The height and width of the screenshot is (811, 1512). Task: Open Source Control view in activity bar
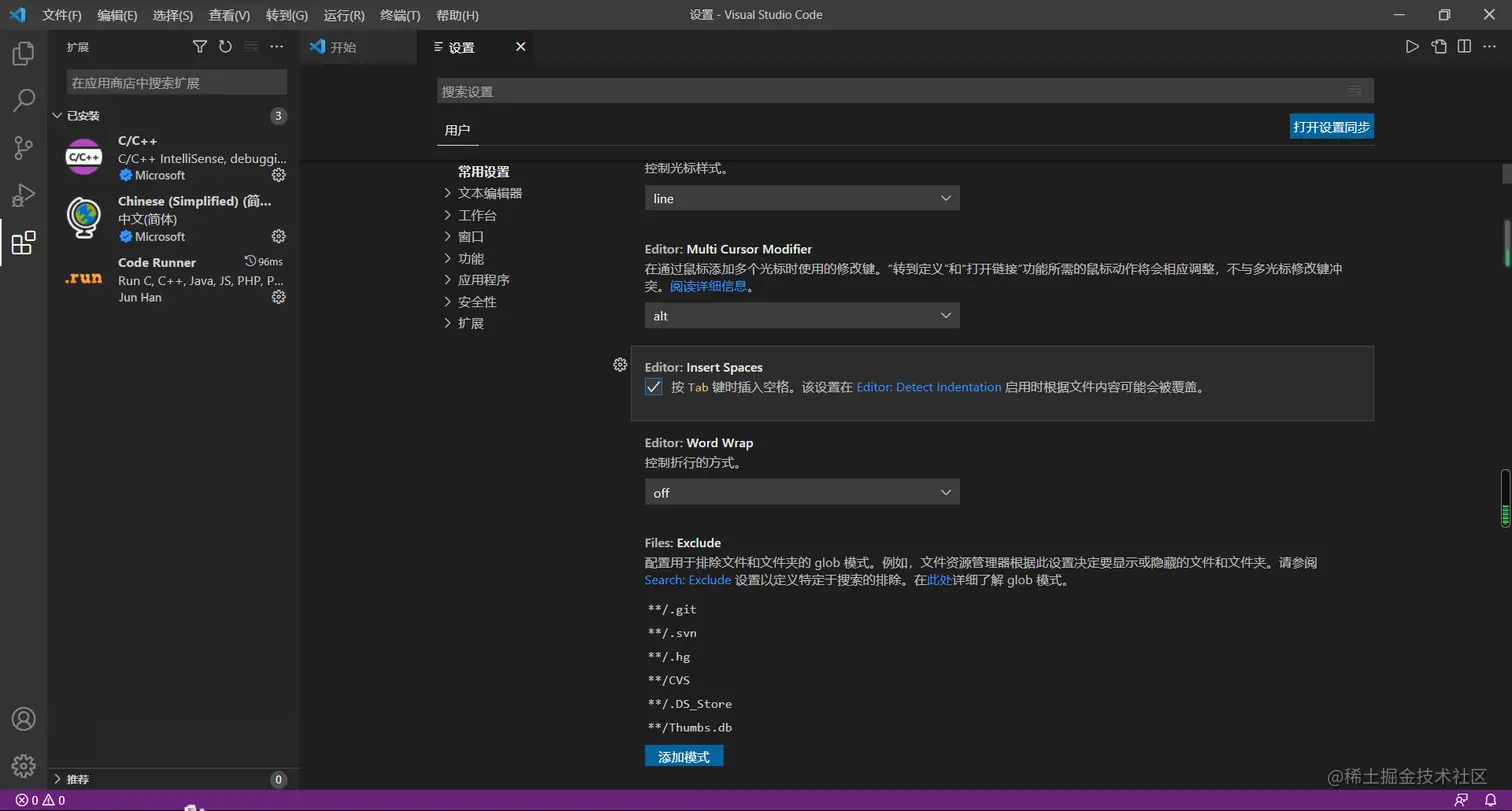[x=23, y=148]
